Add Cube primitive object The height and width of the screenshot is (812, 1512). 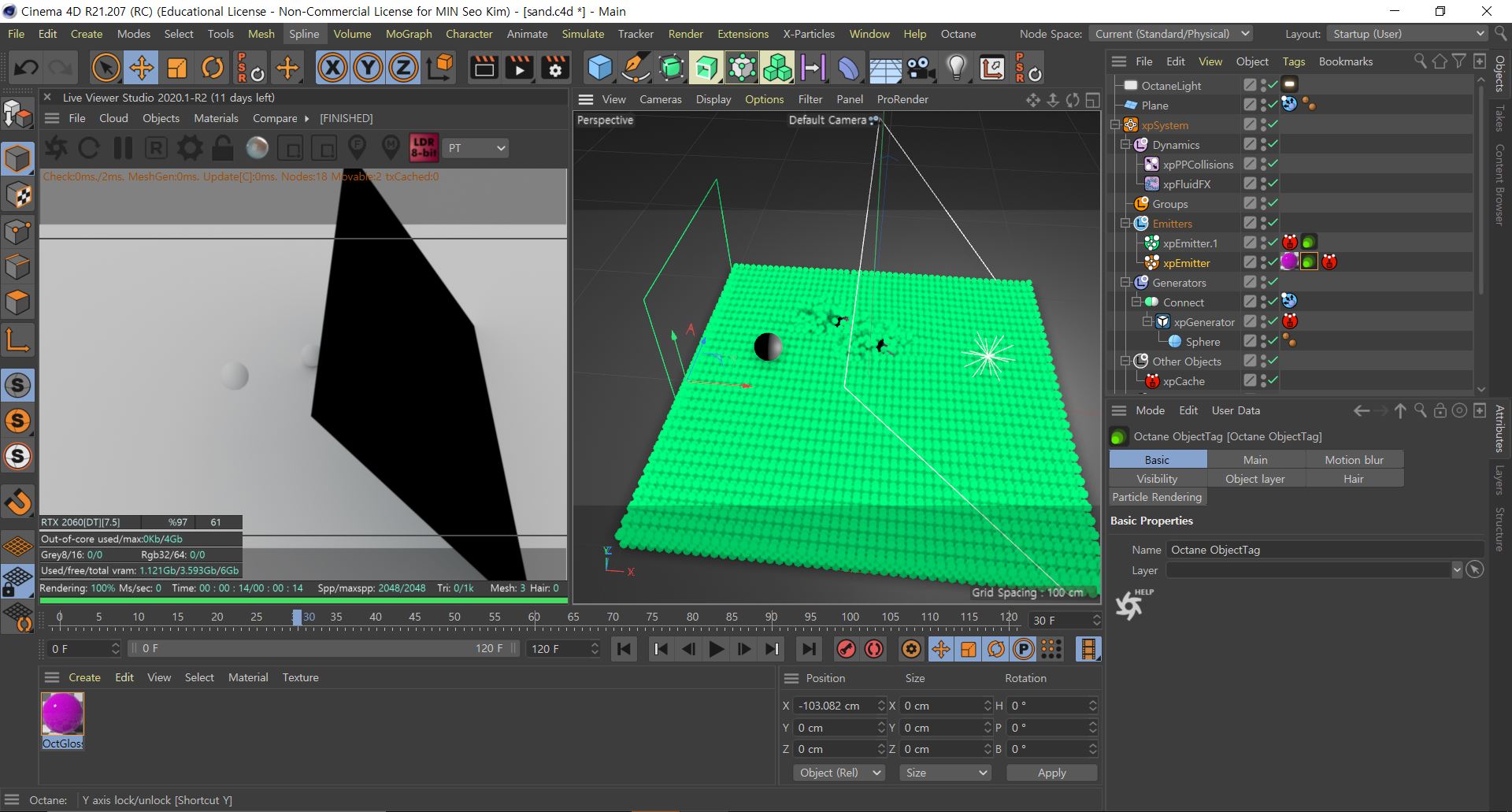pyautogui.click(x=600, y=68)
